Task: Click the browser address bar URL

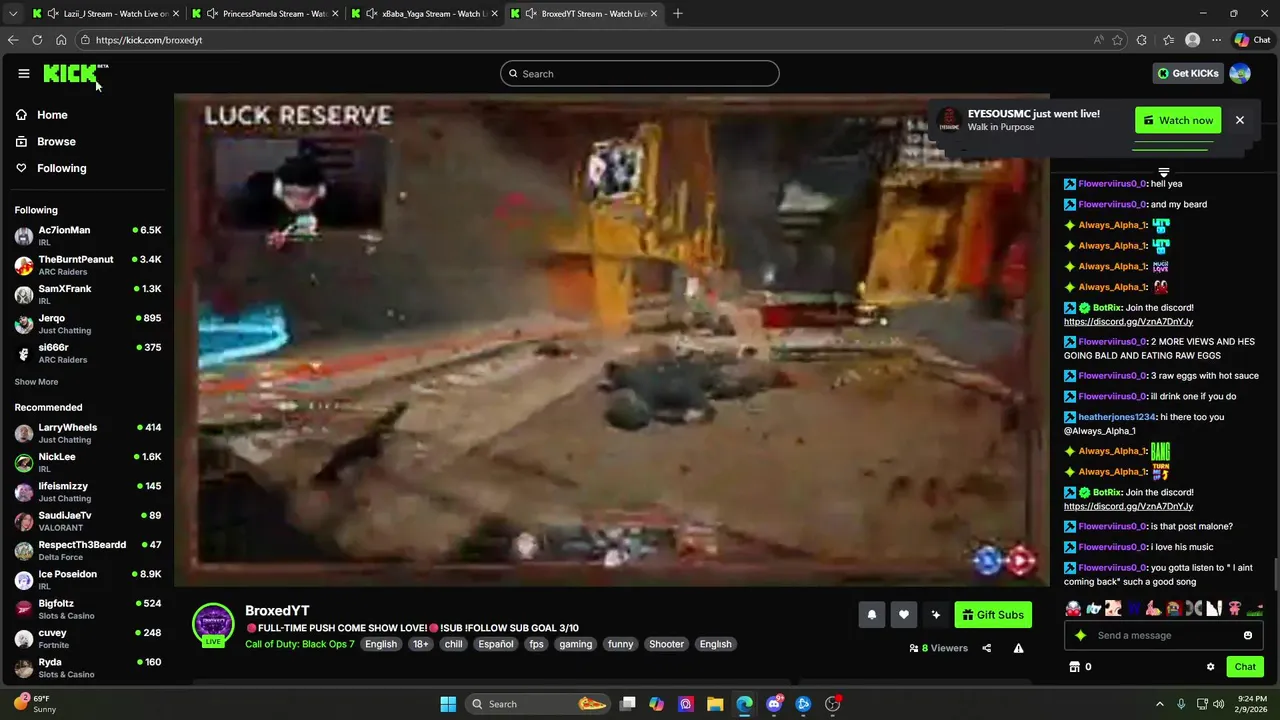Action: pos(149,40)
